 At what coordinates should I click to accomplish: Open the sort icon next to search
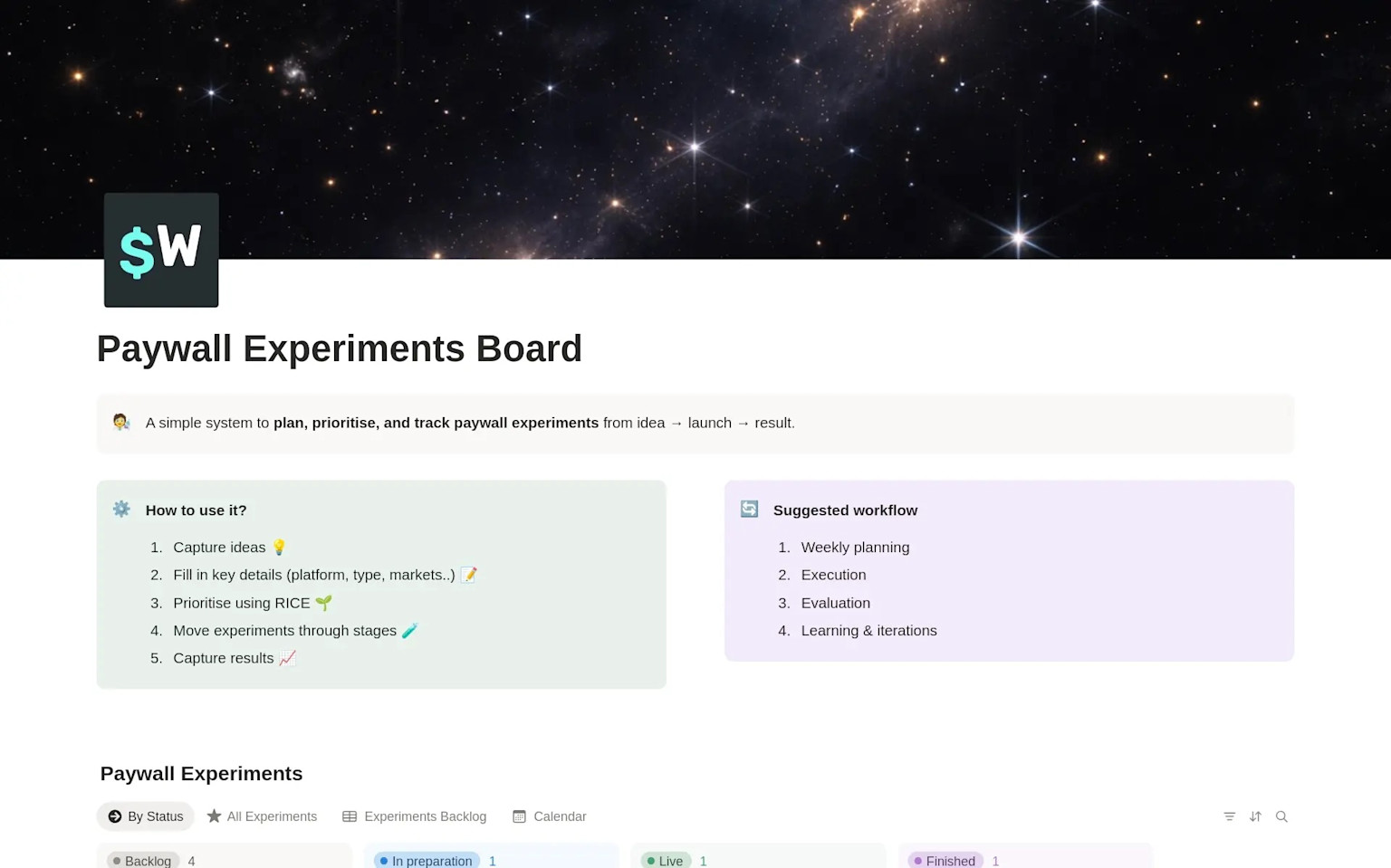(x=1255, y=816)
